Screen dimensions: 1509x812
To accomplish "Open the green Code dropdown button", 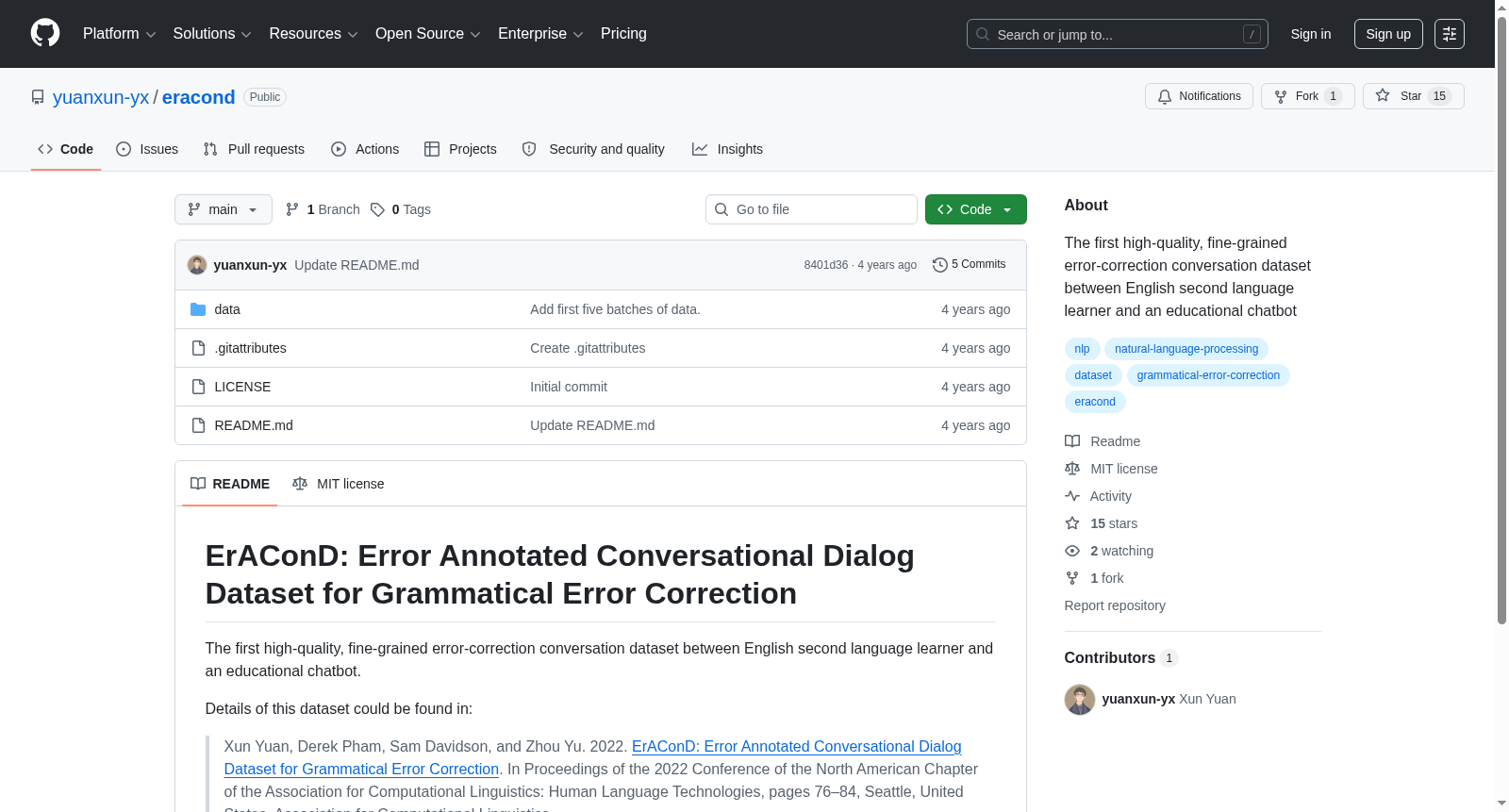I will [976, 209].
